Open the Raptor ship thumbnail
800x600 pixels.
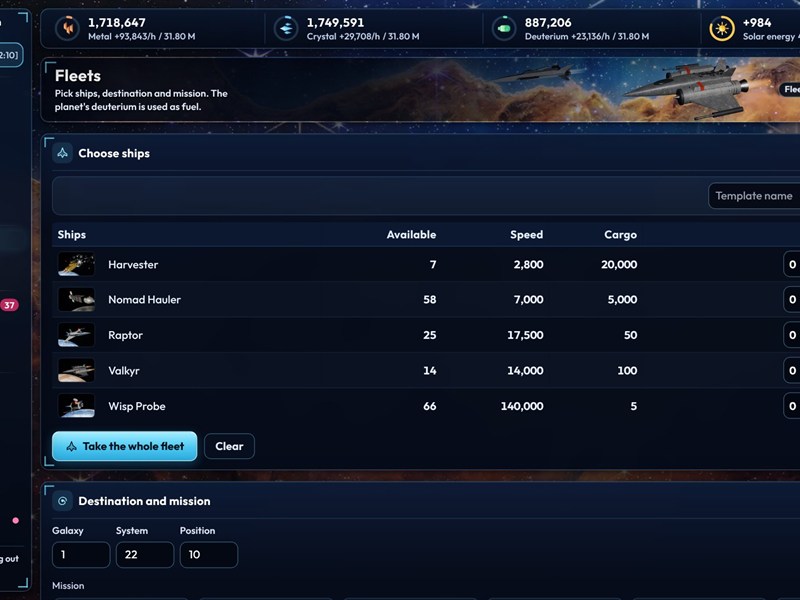76,335
